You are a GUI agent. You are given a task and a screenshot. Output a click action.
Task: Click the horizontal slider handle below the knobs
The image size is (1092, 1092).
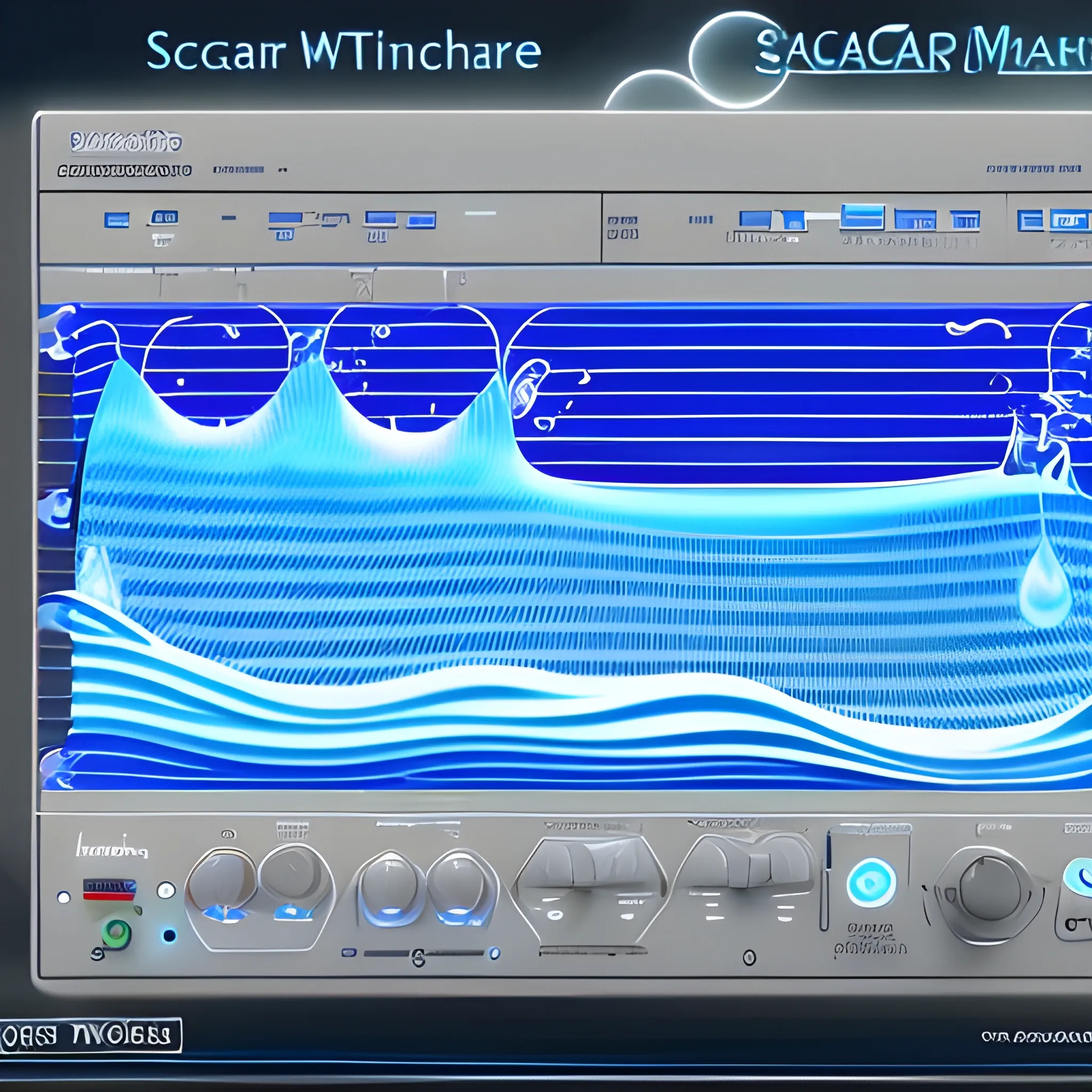(418, 958)
